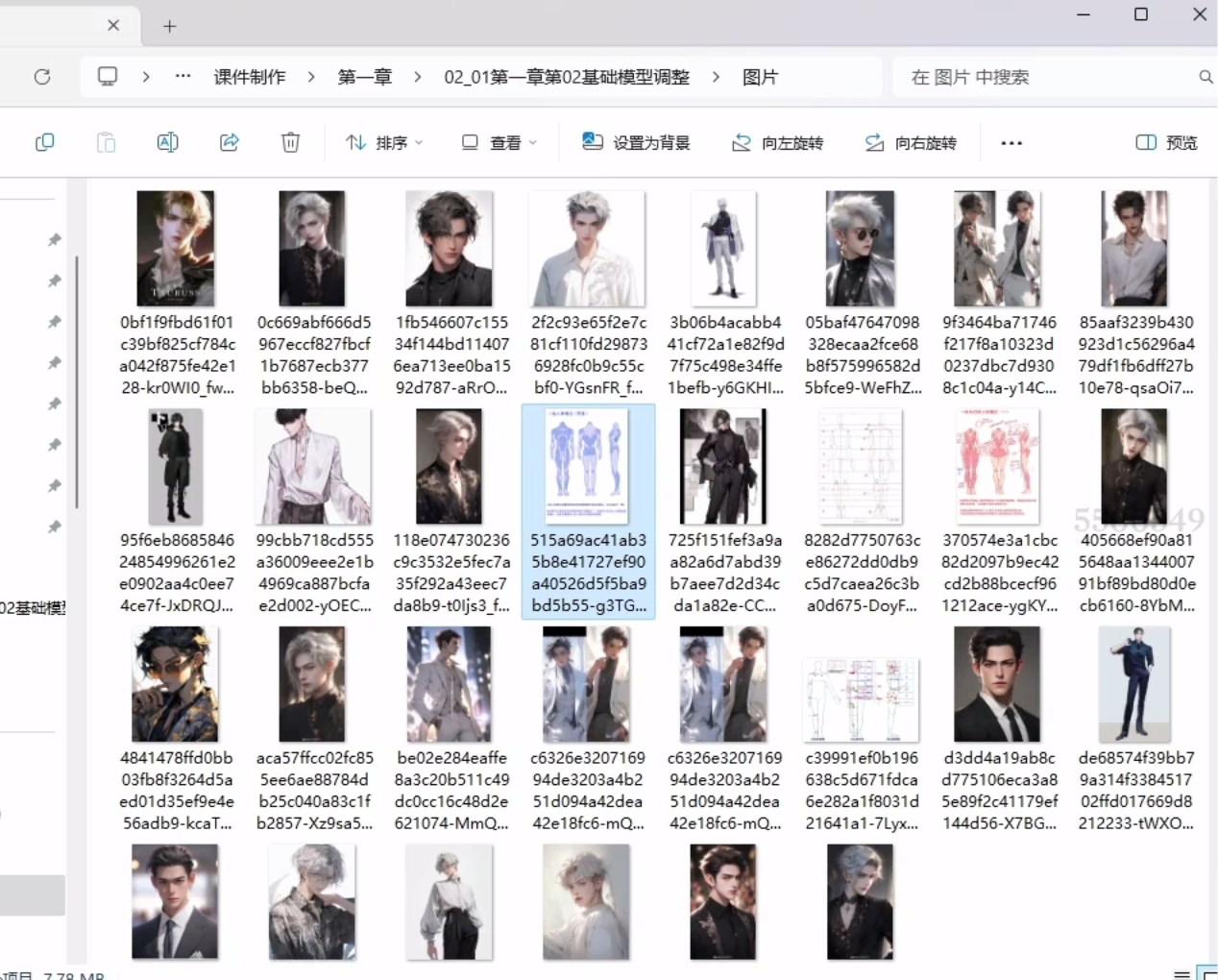Click the navigation pane scrollbar
Viewport: 1218px width, 980px height.
[x=77, y=382]
